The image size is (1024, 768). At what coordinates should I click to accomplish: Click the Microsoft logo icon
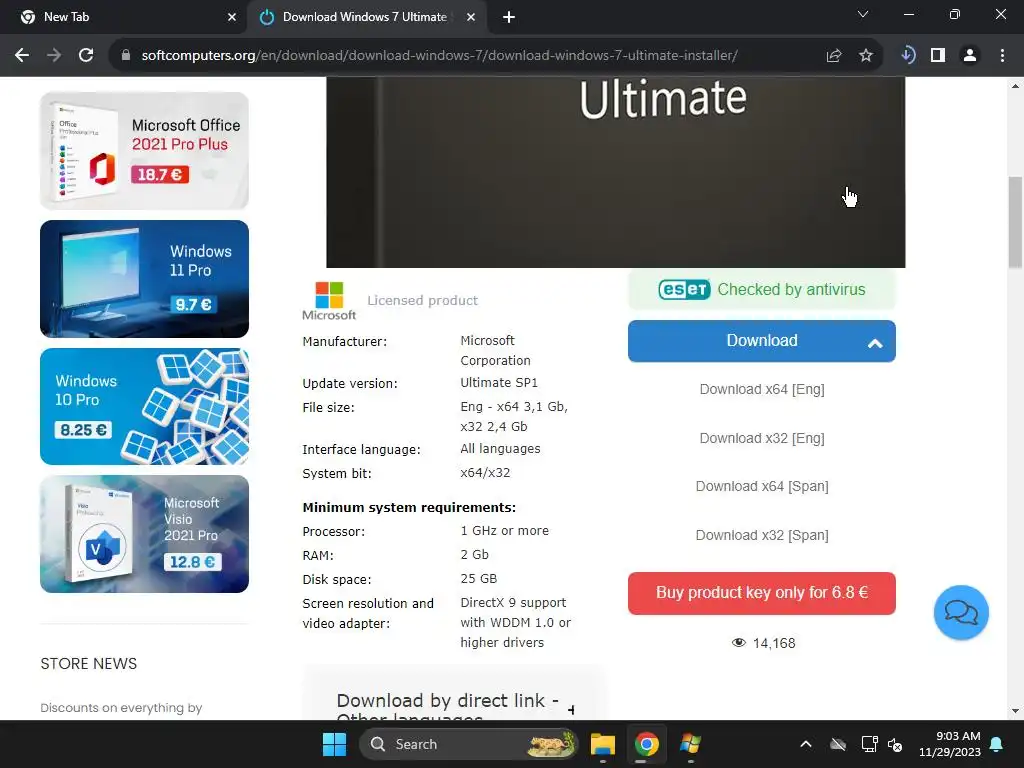click(x=329, y=300)
